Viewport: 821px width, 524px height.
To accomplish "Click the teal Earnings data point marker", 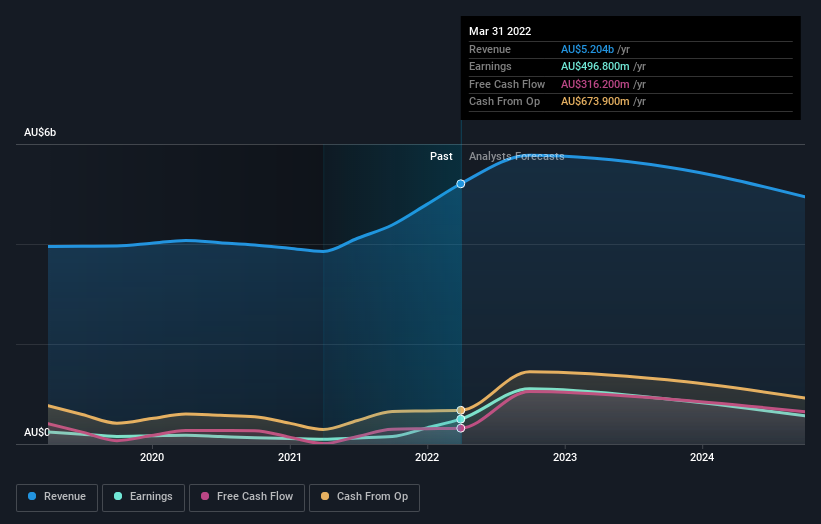I will [461, 419].
